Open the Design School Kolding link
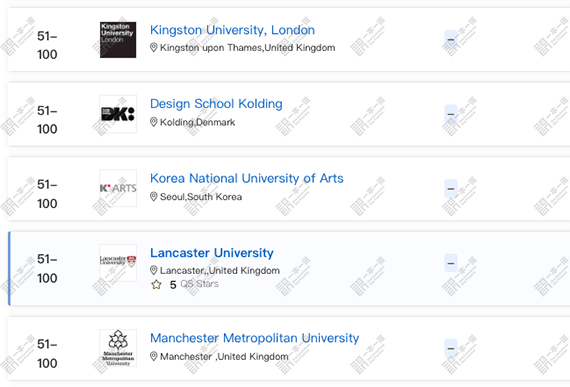Image resolution: width=570 pixels, height=387 pixels. (x=216, y=104)
